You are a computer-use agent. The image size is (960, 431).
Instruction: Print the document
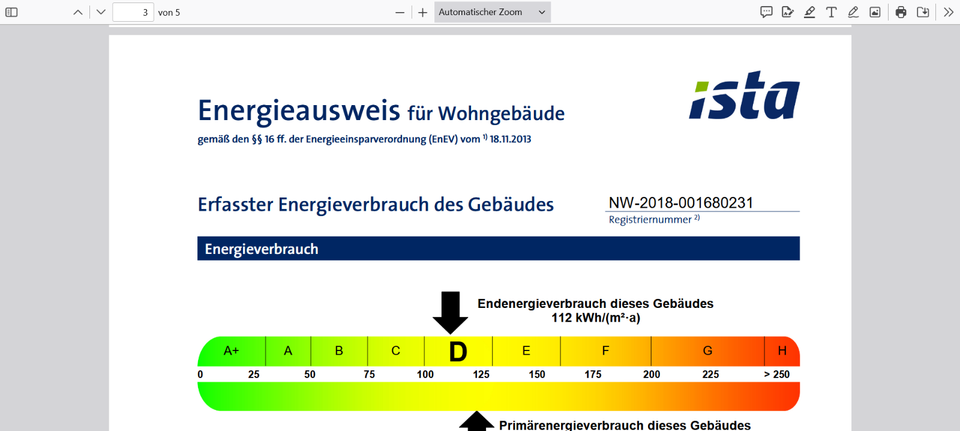[901, 12]
